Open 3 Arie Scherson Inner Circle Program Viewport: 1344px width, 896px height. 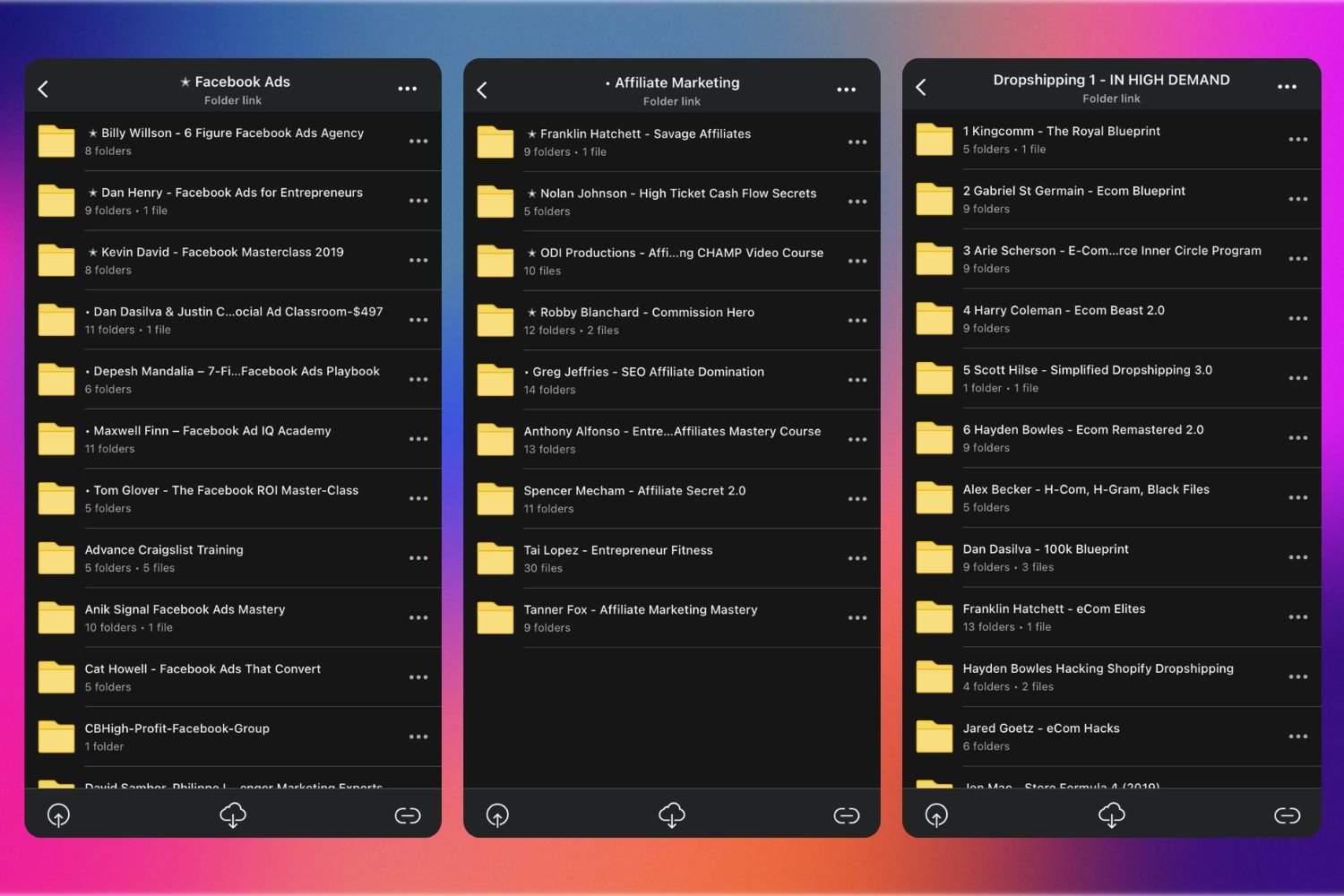point(1112,259)
